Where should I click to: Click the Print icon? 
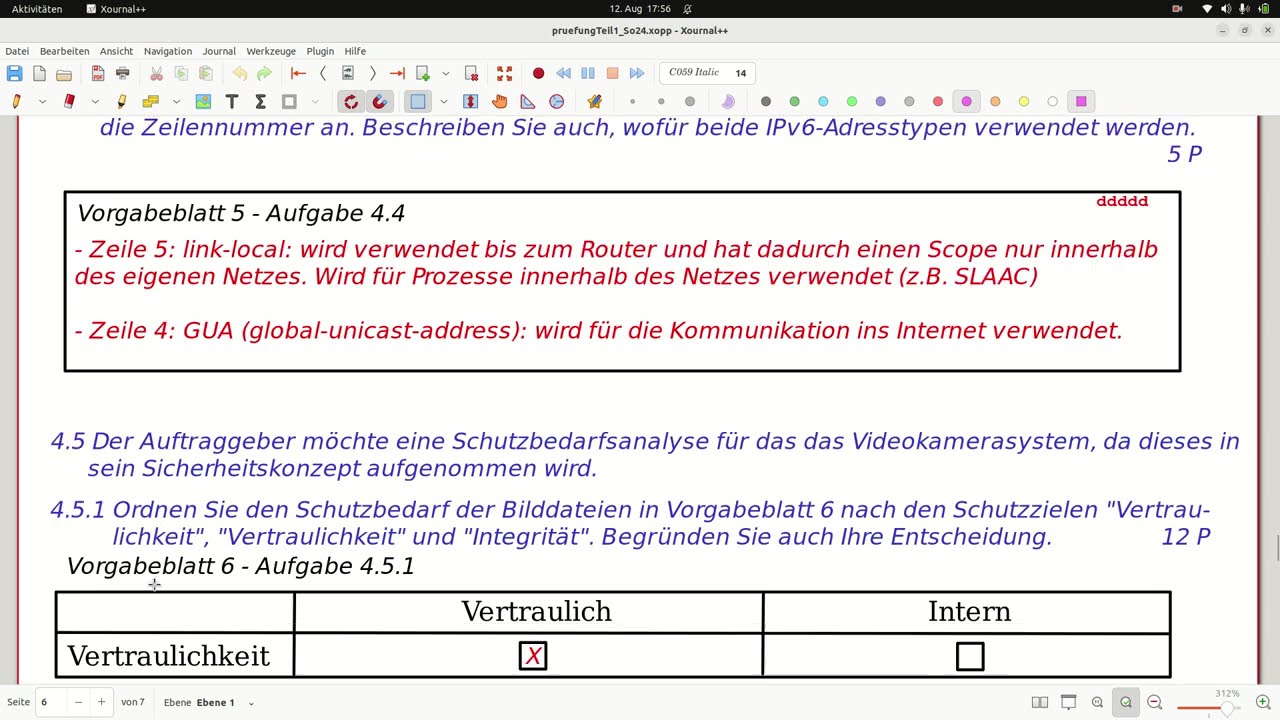point(123,73)
